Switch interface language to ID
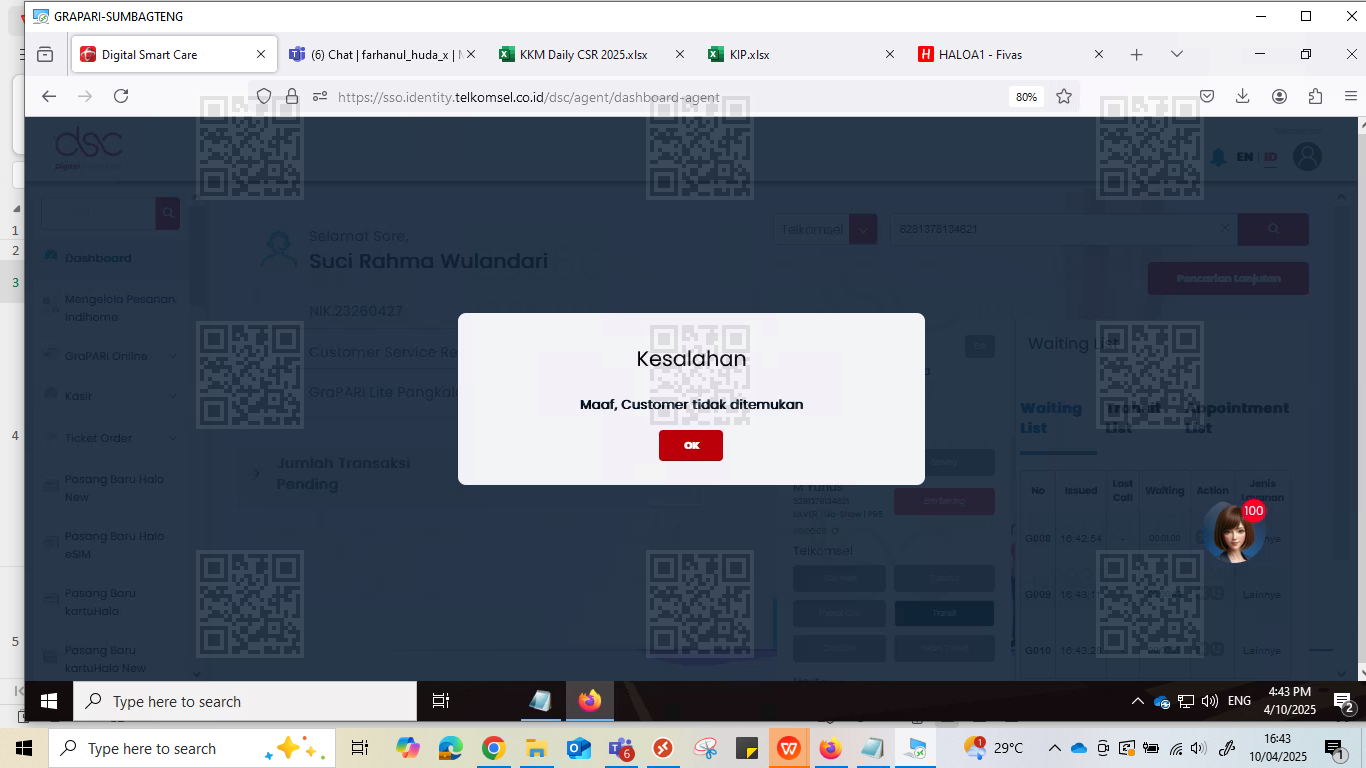The height and width of the screenshot is (768, 1366). pyautogui.click(x=1271, y=157)
